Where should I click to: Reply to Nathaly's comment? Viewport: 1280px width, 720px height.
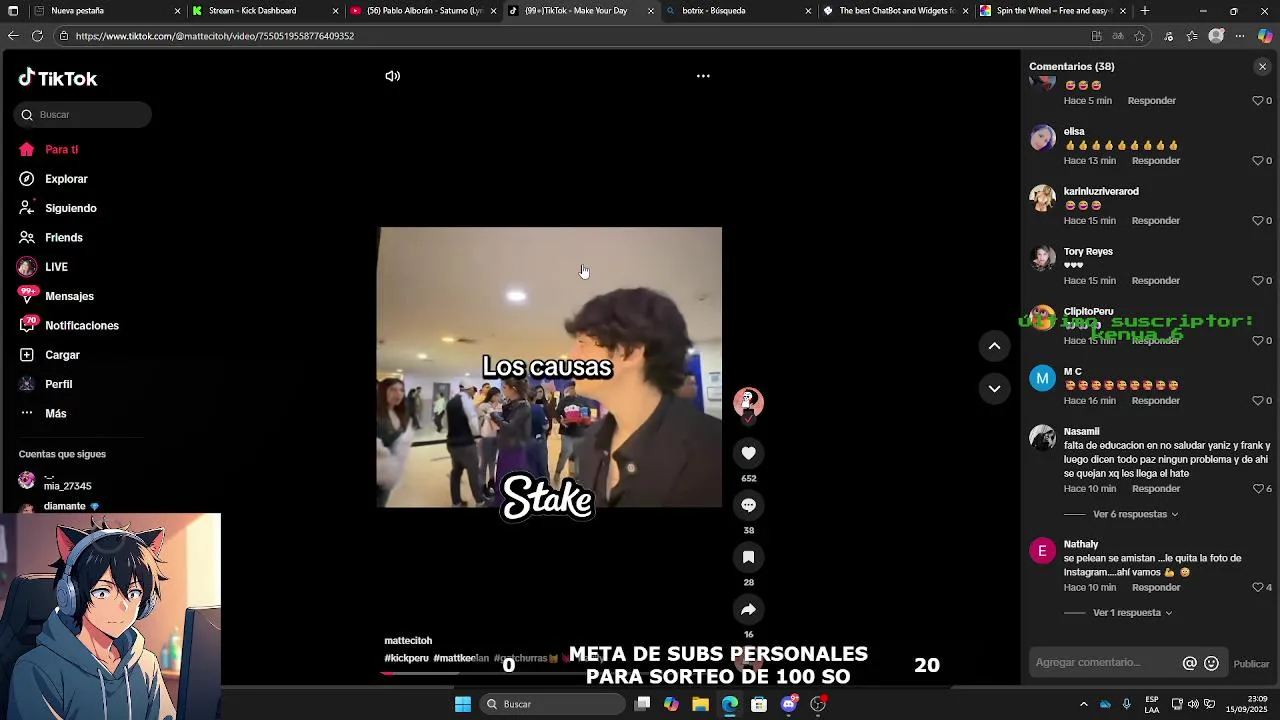pos(1156,587)
